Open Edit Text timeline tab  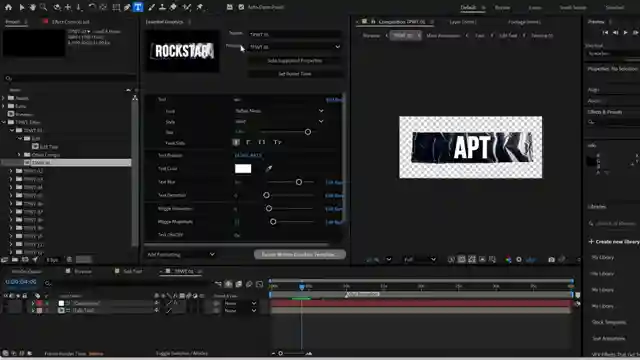coord(133,271)
